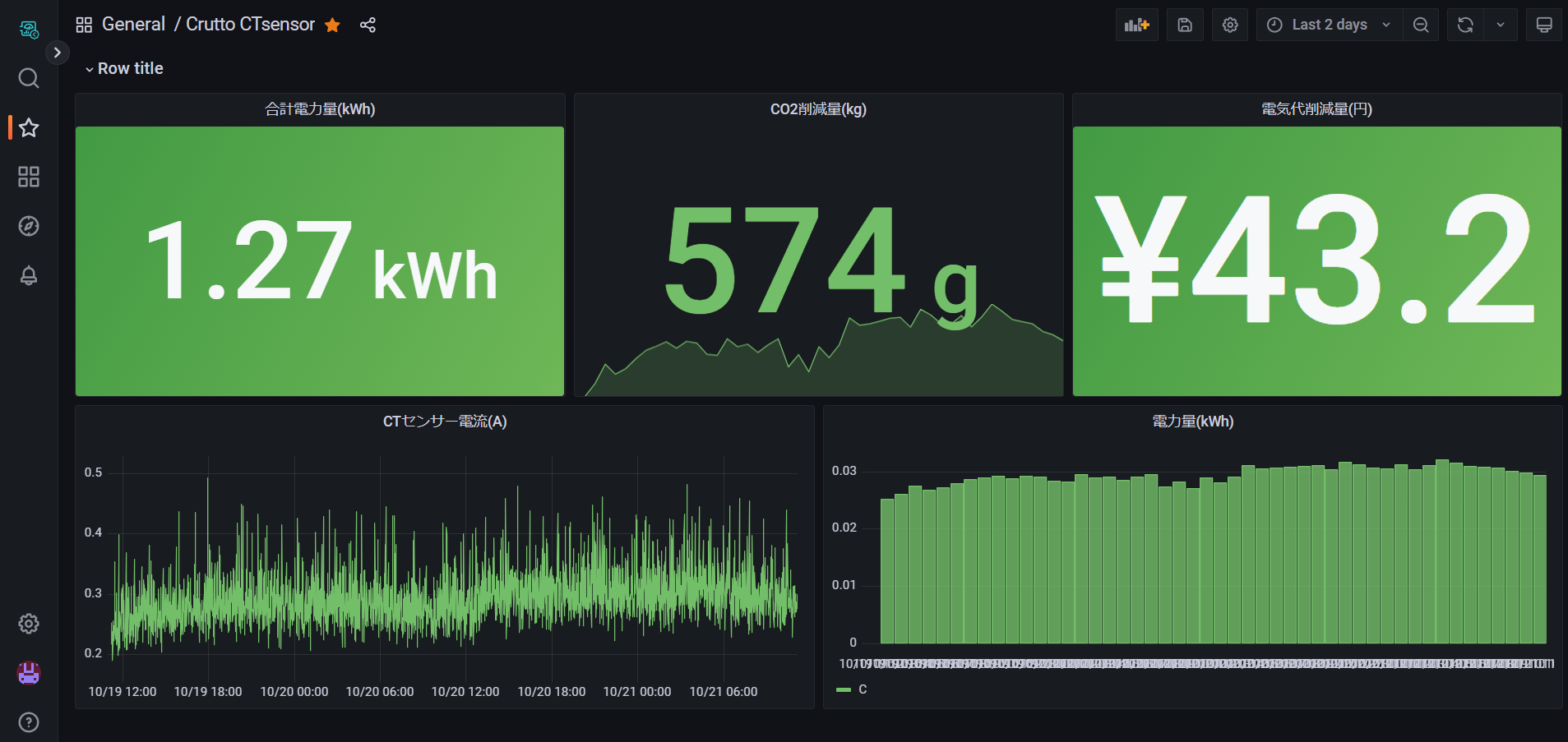The height and width of the screenshot is (742, 1568).
Task: Toggle series C in legend
Action: pyautogui.click(x=862, y=689)
